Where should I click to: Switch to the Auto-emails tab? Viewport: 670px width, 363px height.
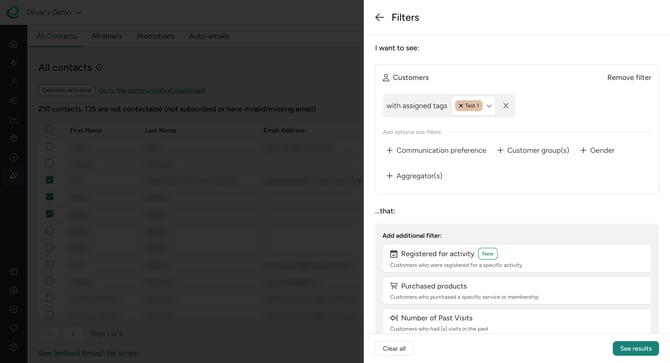209,36
